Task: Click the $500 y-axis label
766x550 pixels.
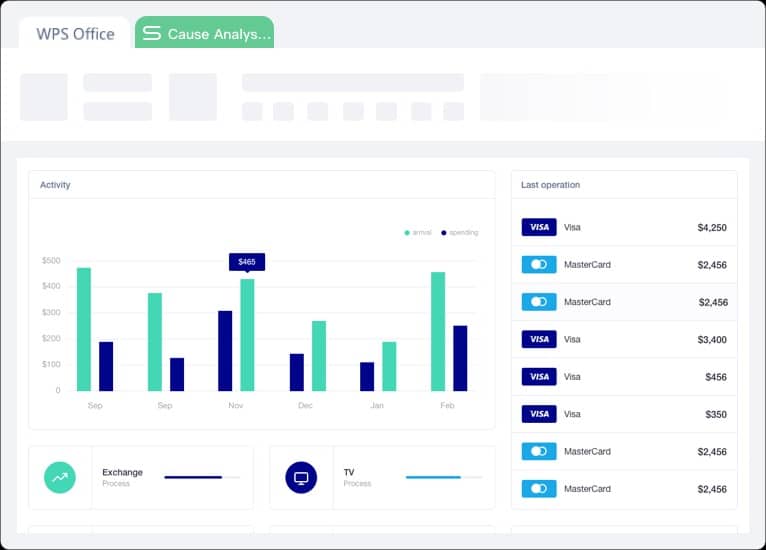Action: click(x=51, y=260)
